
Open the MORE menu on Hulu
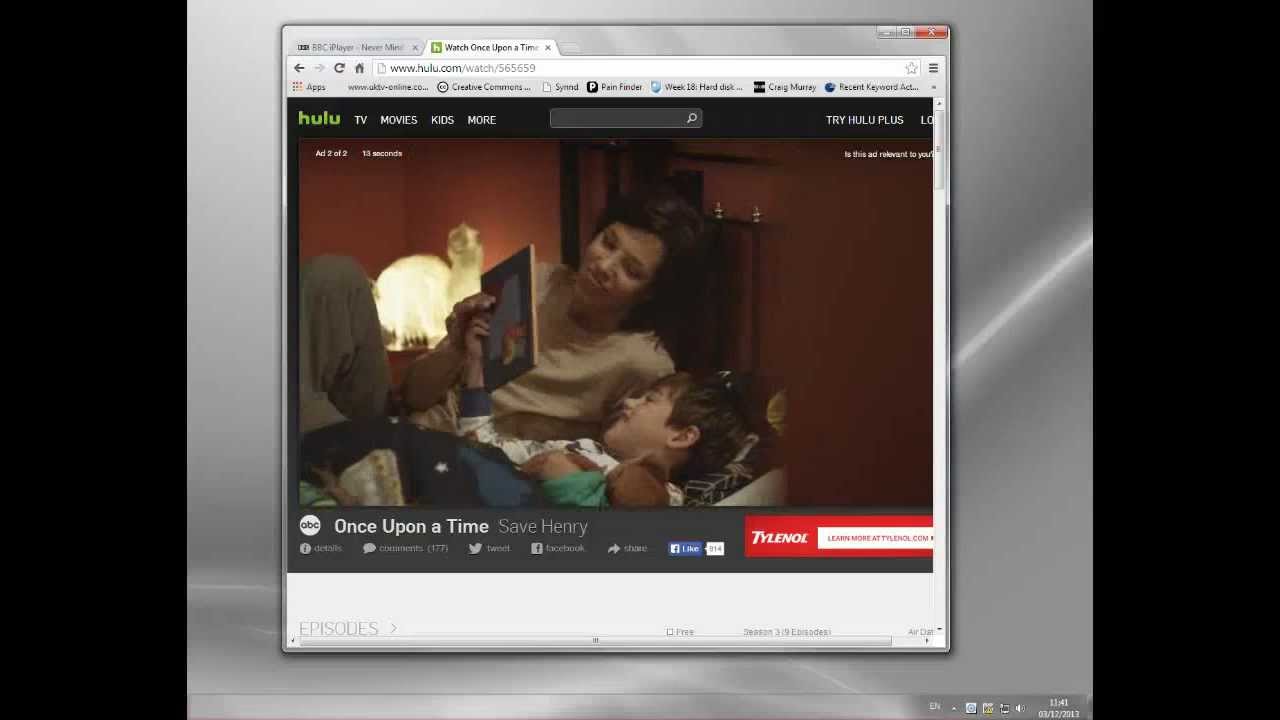(481, 120)
